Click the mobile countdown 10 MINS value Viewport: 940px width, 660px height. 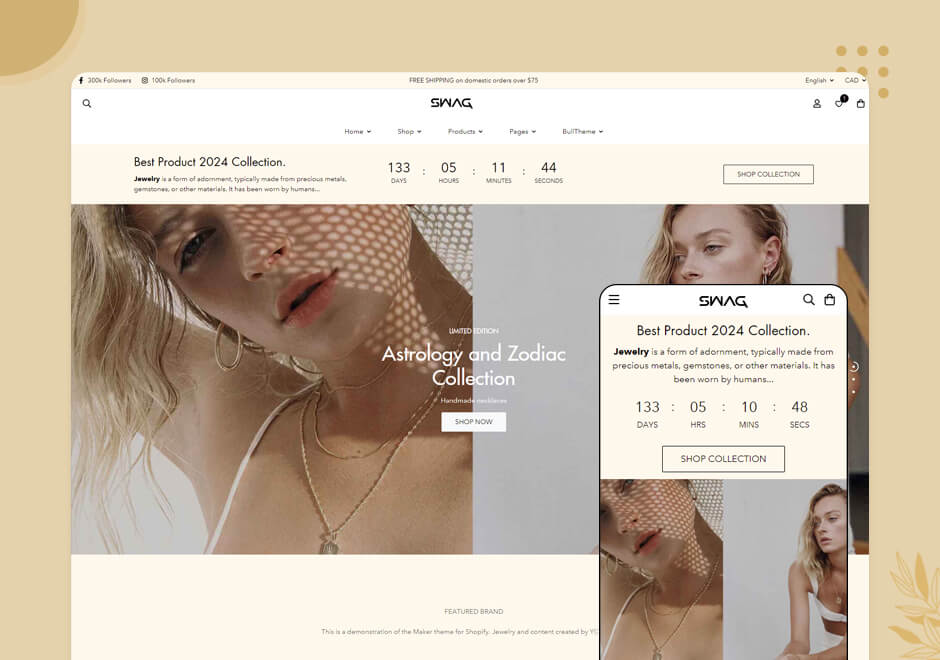click(x=749, y=414)
